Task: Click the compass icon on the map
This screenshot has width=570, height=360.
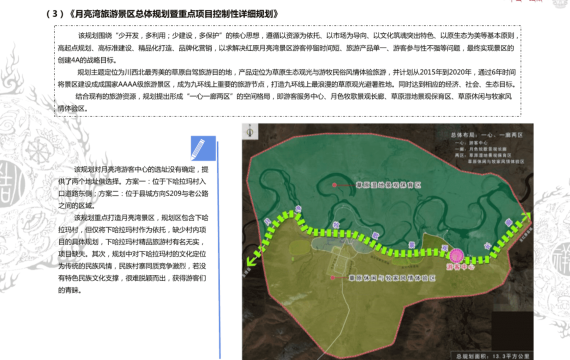Action: 250,131
